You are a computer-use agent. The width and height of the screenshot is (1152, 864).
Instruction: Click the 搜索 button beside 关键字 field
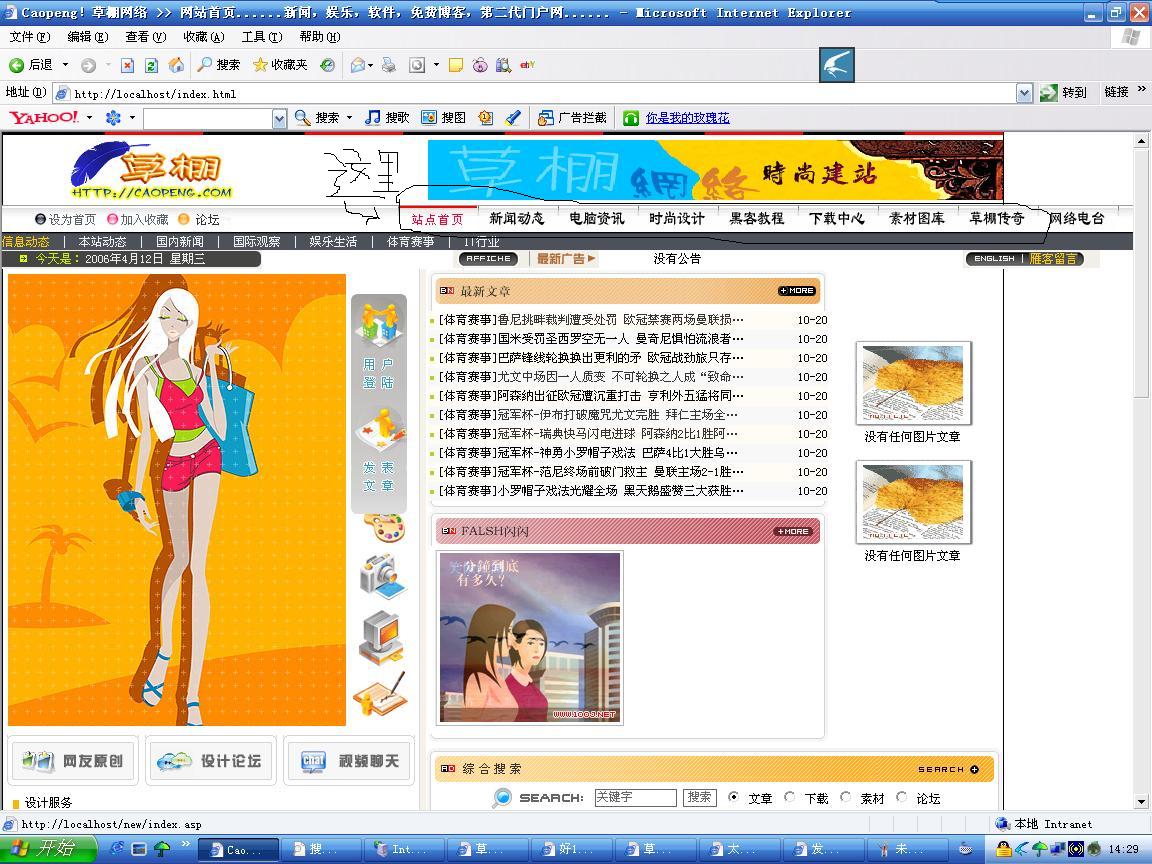699,797
